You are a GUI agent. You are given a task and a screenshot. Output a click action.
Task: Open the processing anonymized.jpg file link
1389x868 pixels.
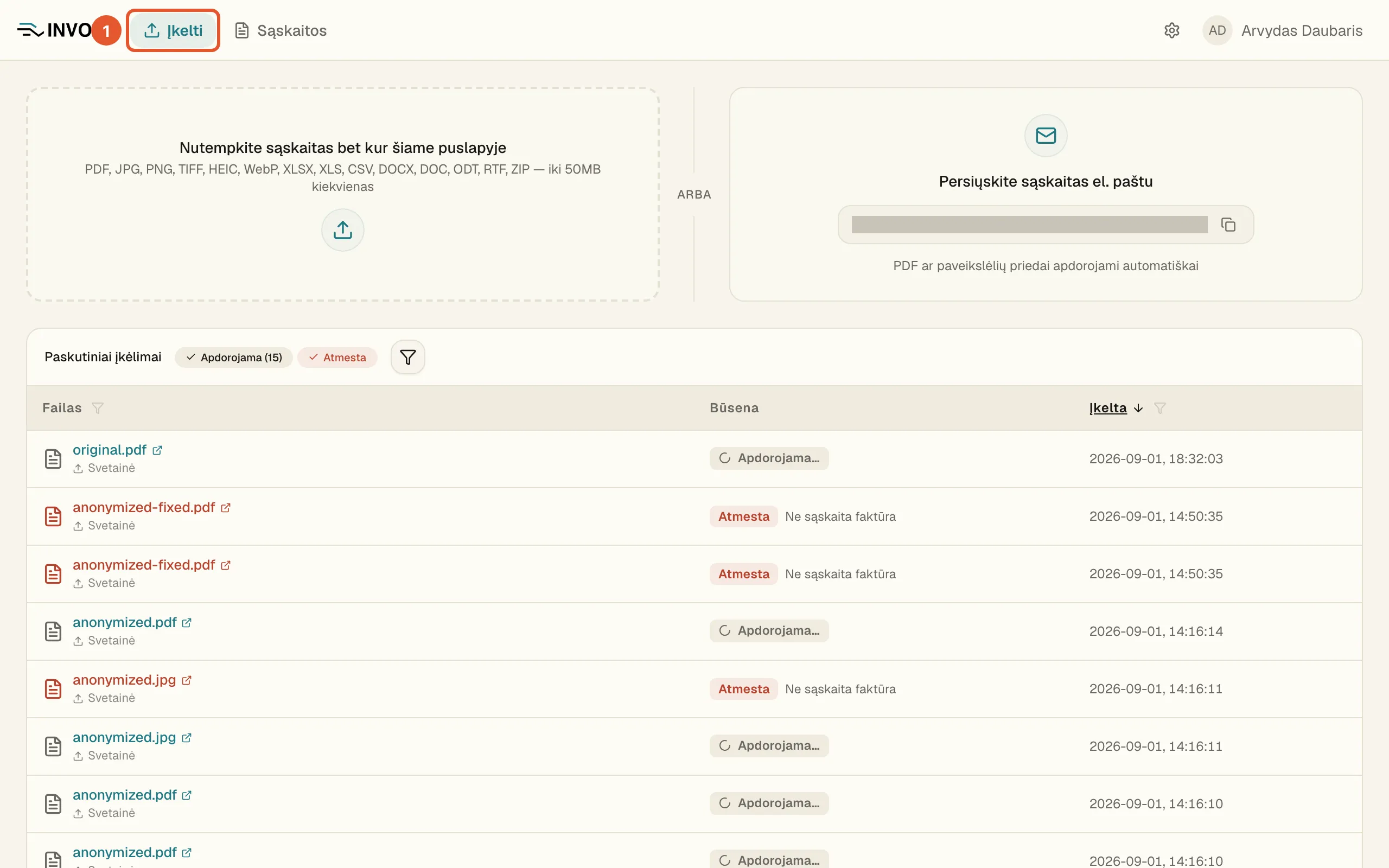tap(125, 737)
